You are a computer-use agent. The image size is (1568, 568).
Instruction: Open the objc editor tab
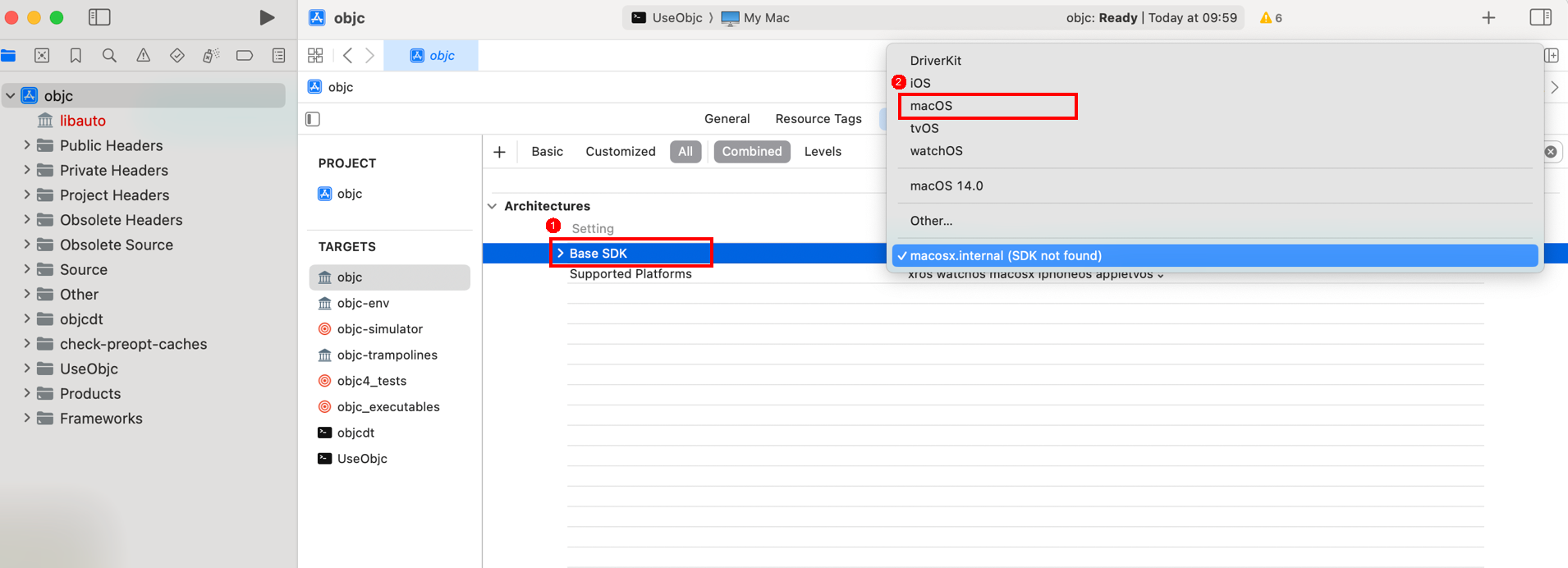(431, 56)
